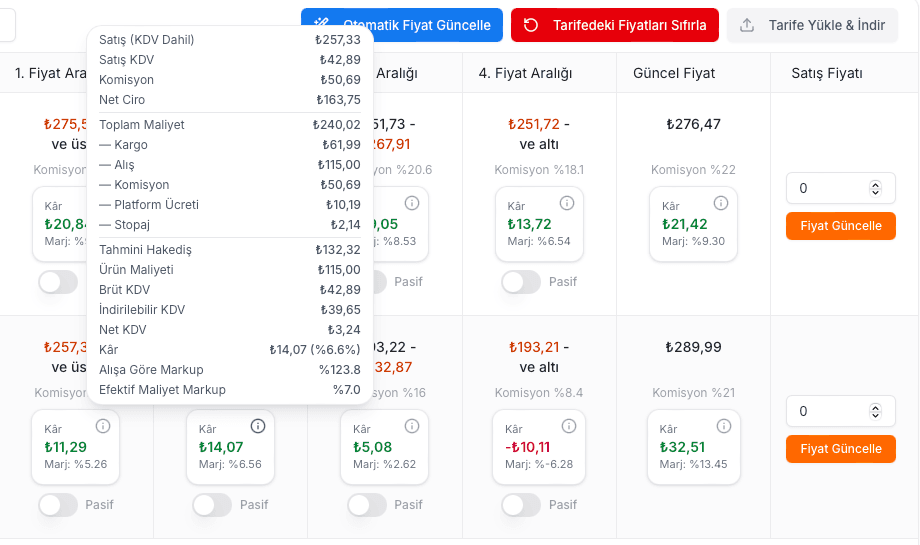Increment first row Satış Fiyatı stepper
The image size is (920, 545).
coord(875,185)
